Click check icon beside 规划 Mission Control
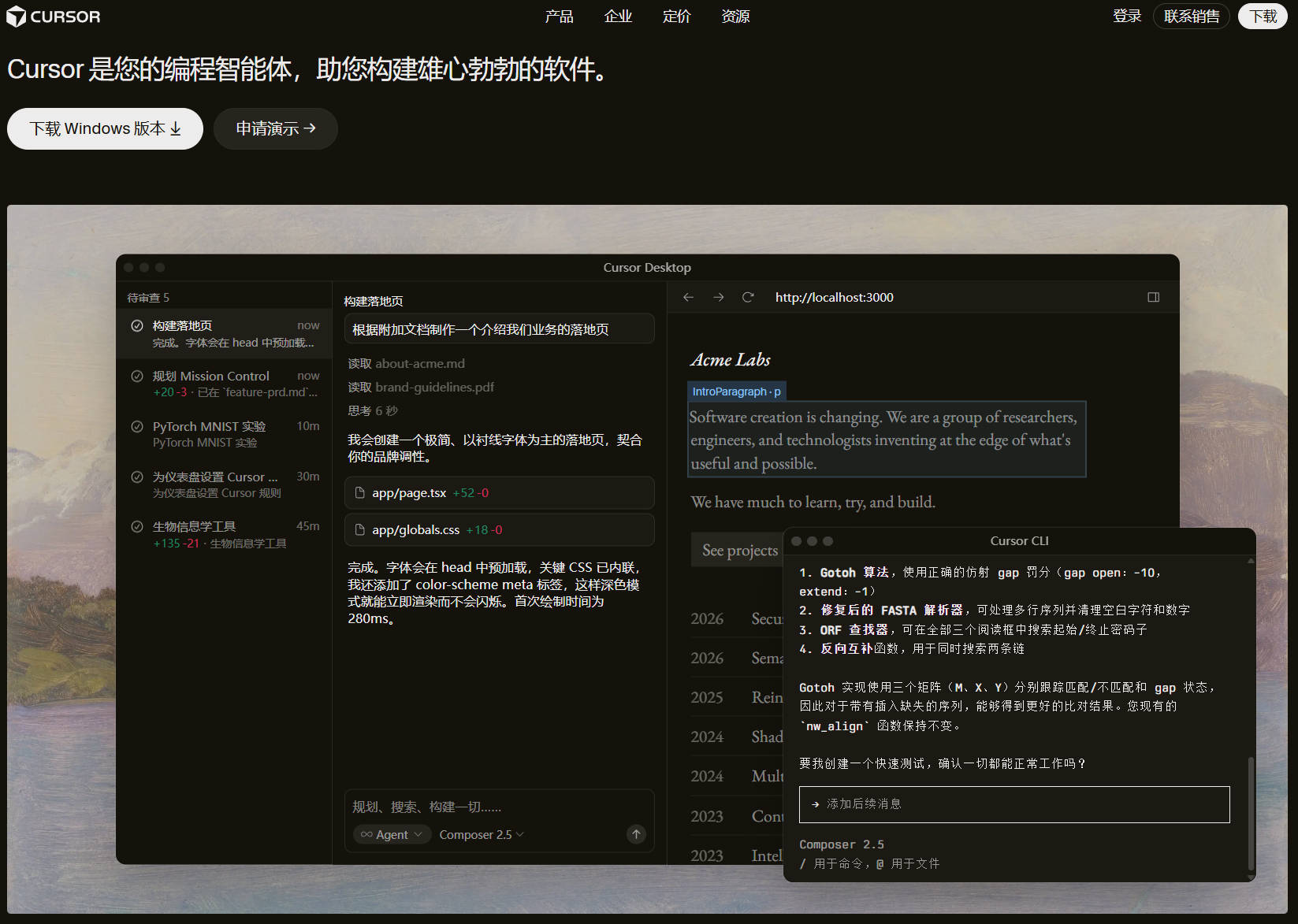Screen dimensions: 1298x924 [x=137, y=376]
